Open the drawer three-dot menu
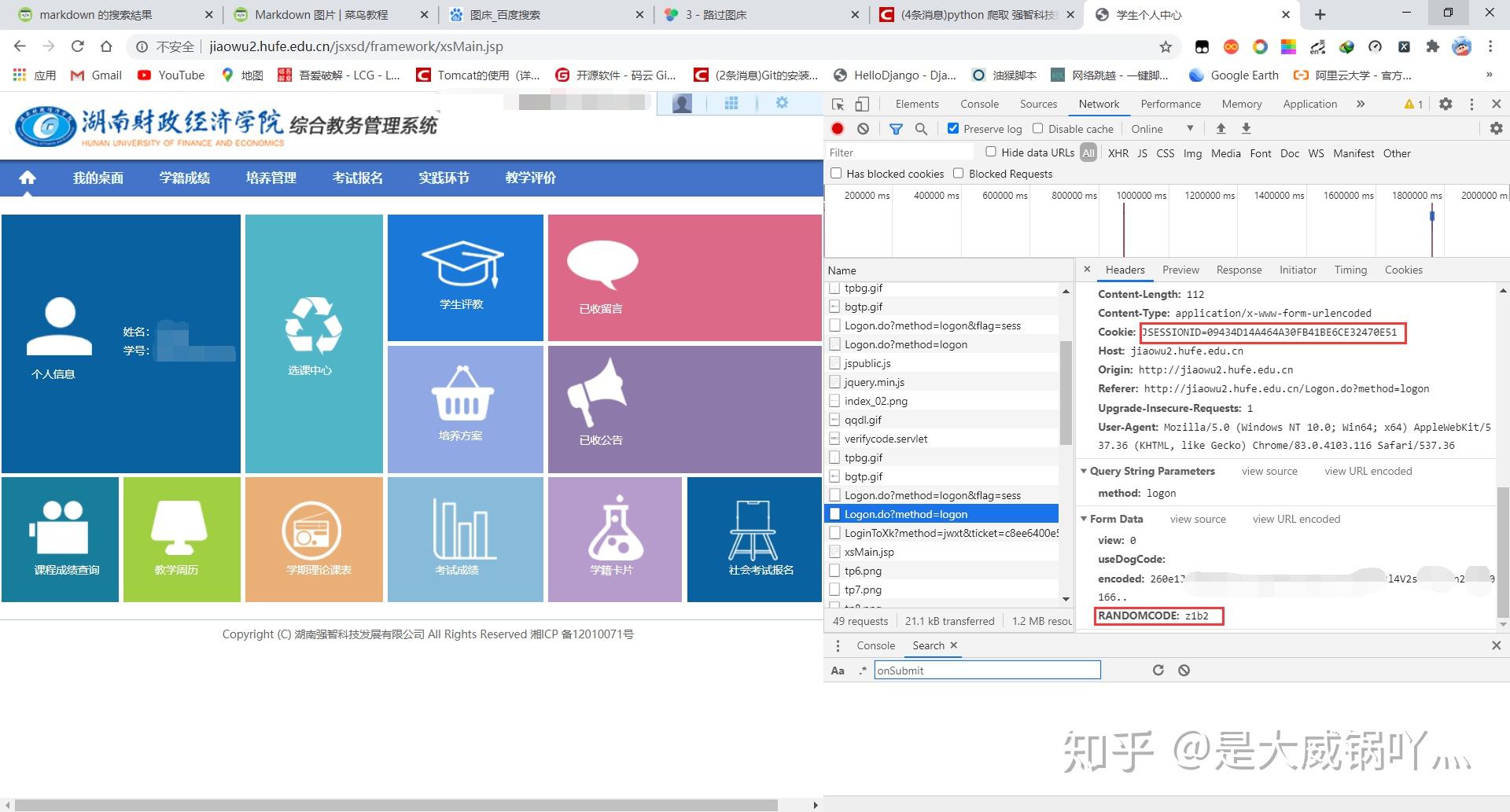The height and width of the screenshot is (812, 1510). [838, 645]
